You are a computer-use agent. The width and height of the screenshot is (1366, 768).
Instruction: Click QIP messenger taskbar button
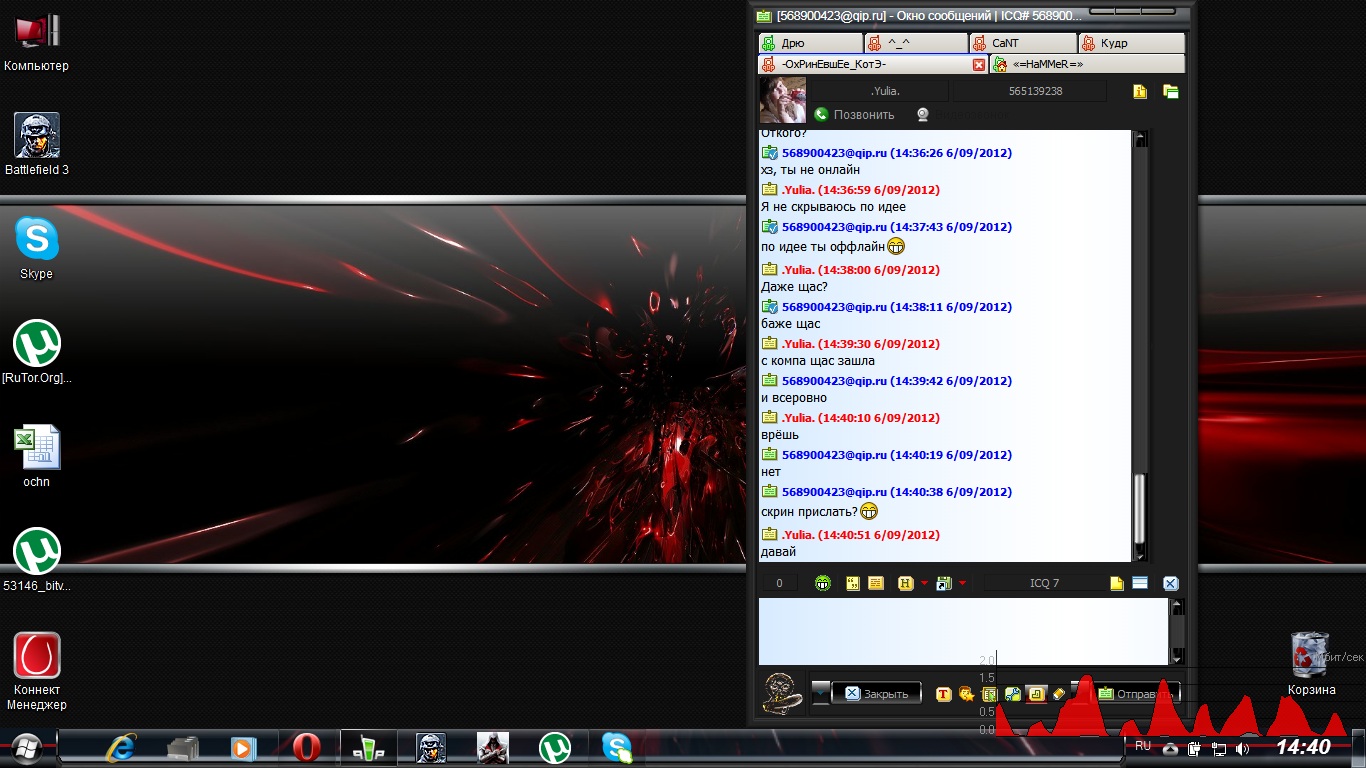click(x=368, y=747)
